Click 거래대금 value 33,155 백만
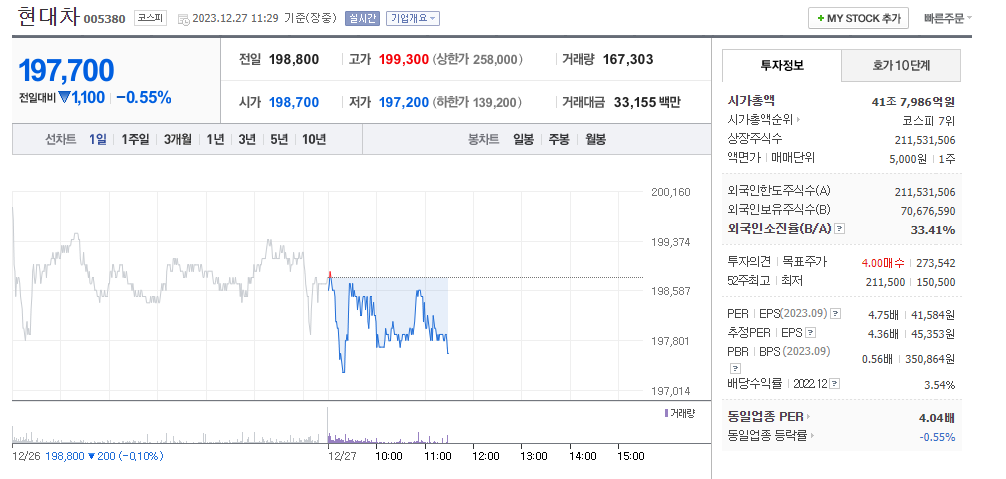The image size is (1006, 479). click(647, 103)
